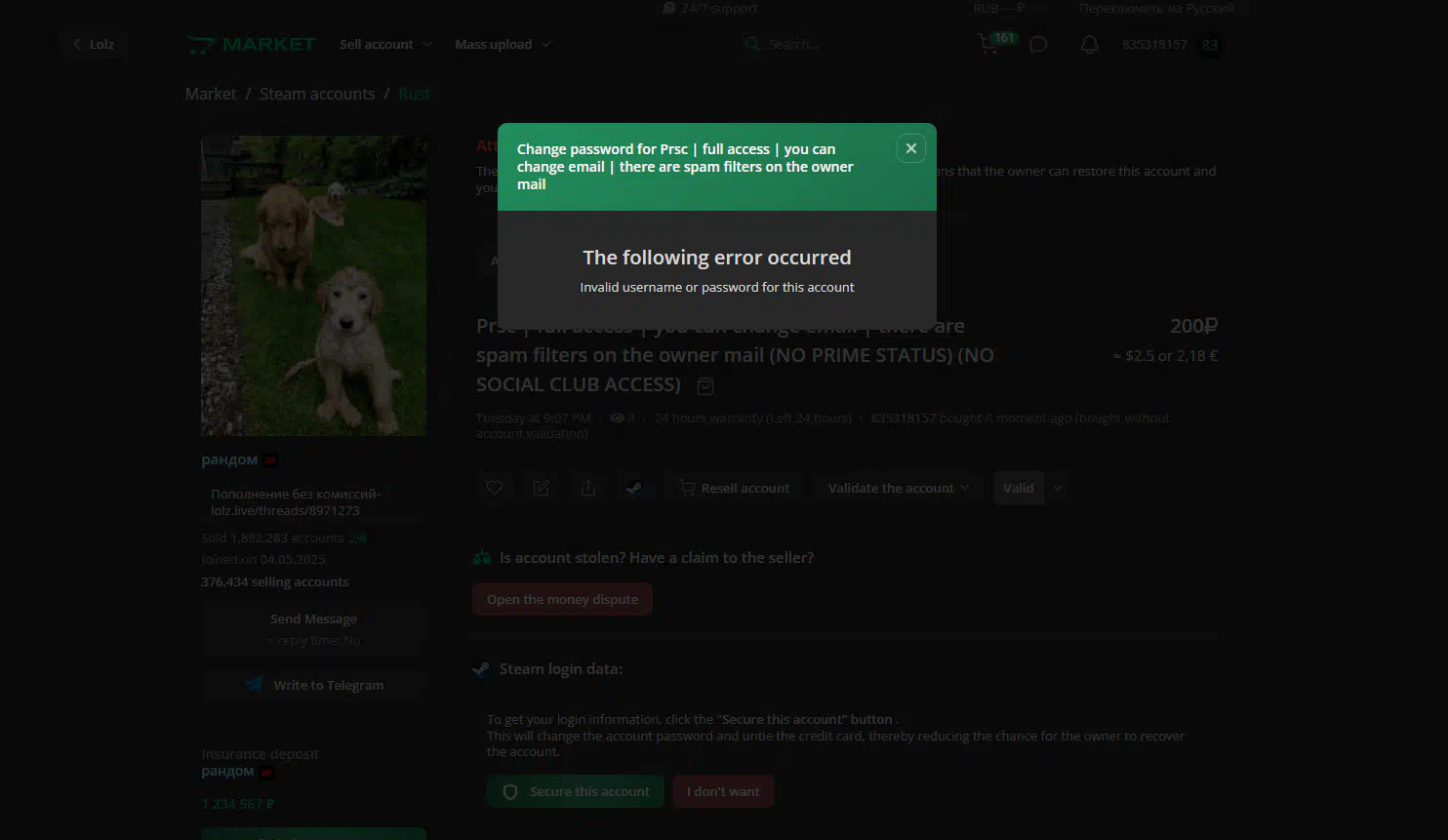Open the notifications bell icon
Viewport: 1448px width, 840px height.
pos(1090,45)
